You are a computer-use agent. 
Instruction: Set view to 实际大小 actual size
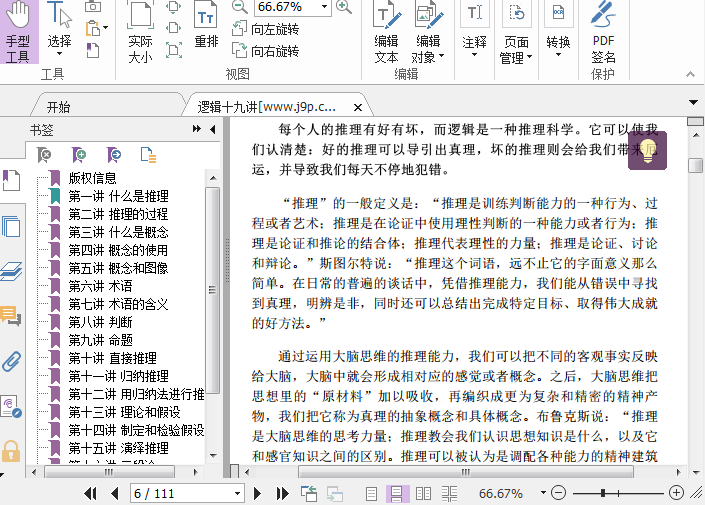pos(140,31)
